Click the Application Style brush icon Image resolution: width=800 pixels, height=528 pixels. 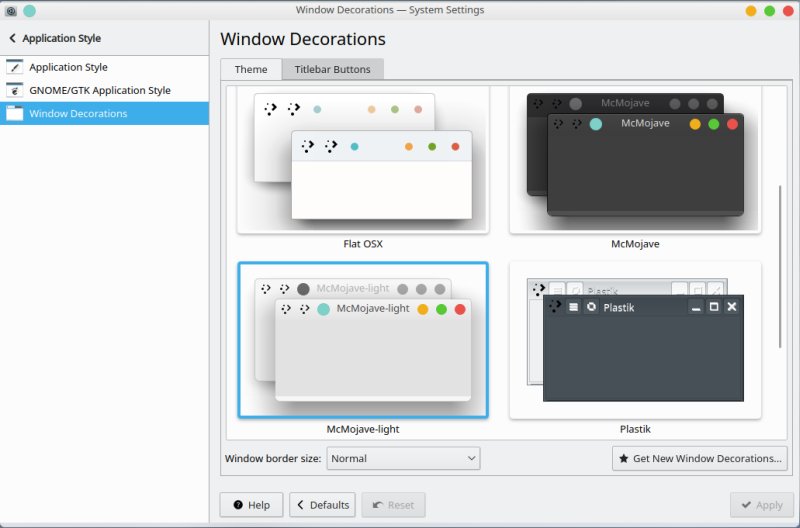point(14,68)
